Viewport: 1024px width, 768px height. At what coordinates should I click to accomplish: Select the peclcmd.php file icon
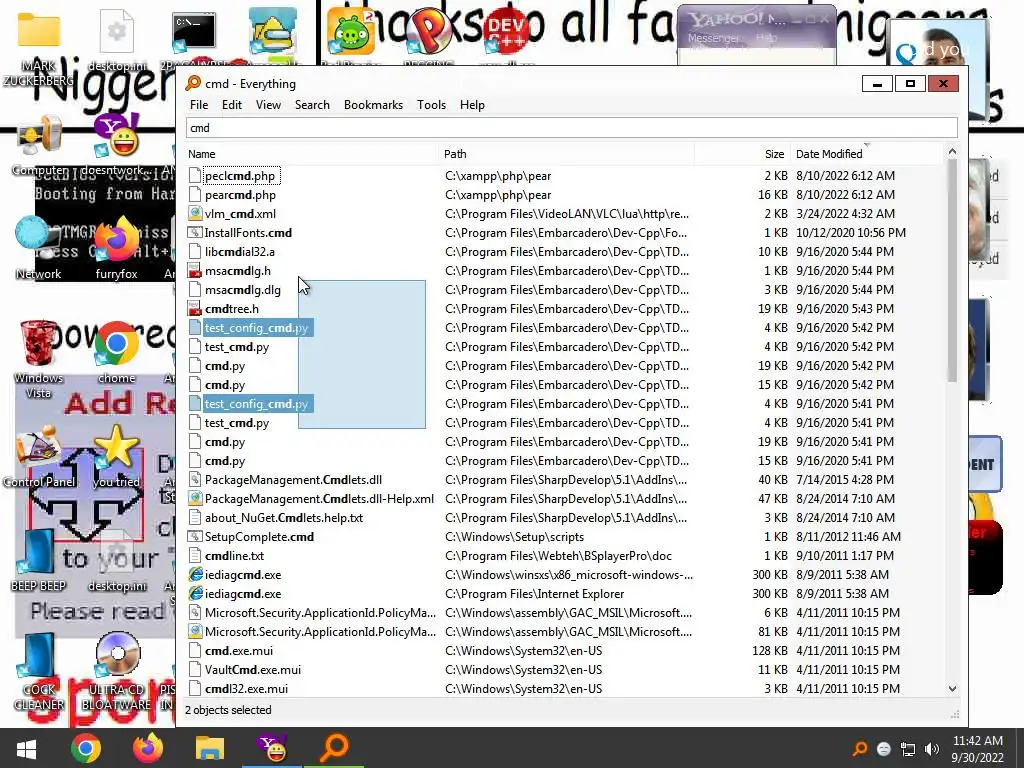[x=195, y=176]
